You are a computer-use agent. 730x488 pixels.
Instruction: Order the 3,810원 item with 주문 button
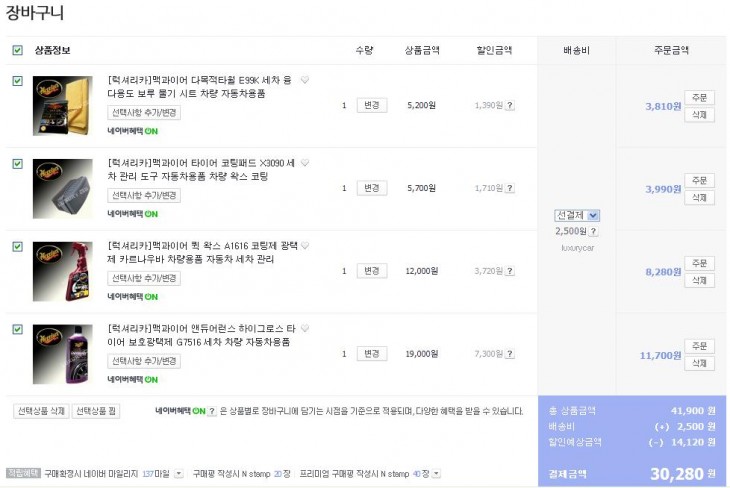click(x=699, y=98)
